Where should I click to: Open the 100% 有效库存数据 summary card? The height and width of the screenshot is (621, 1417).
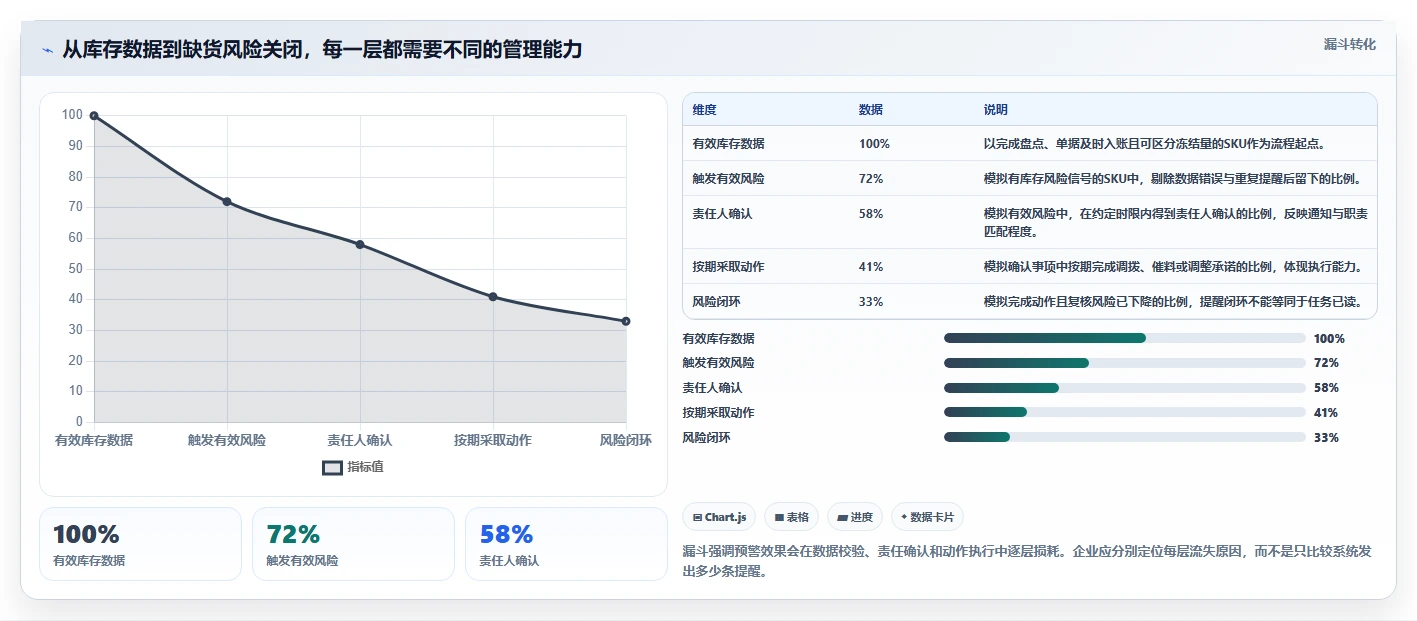click(140, 544)
